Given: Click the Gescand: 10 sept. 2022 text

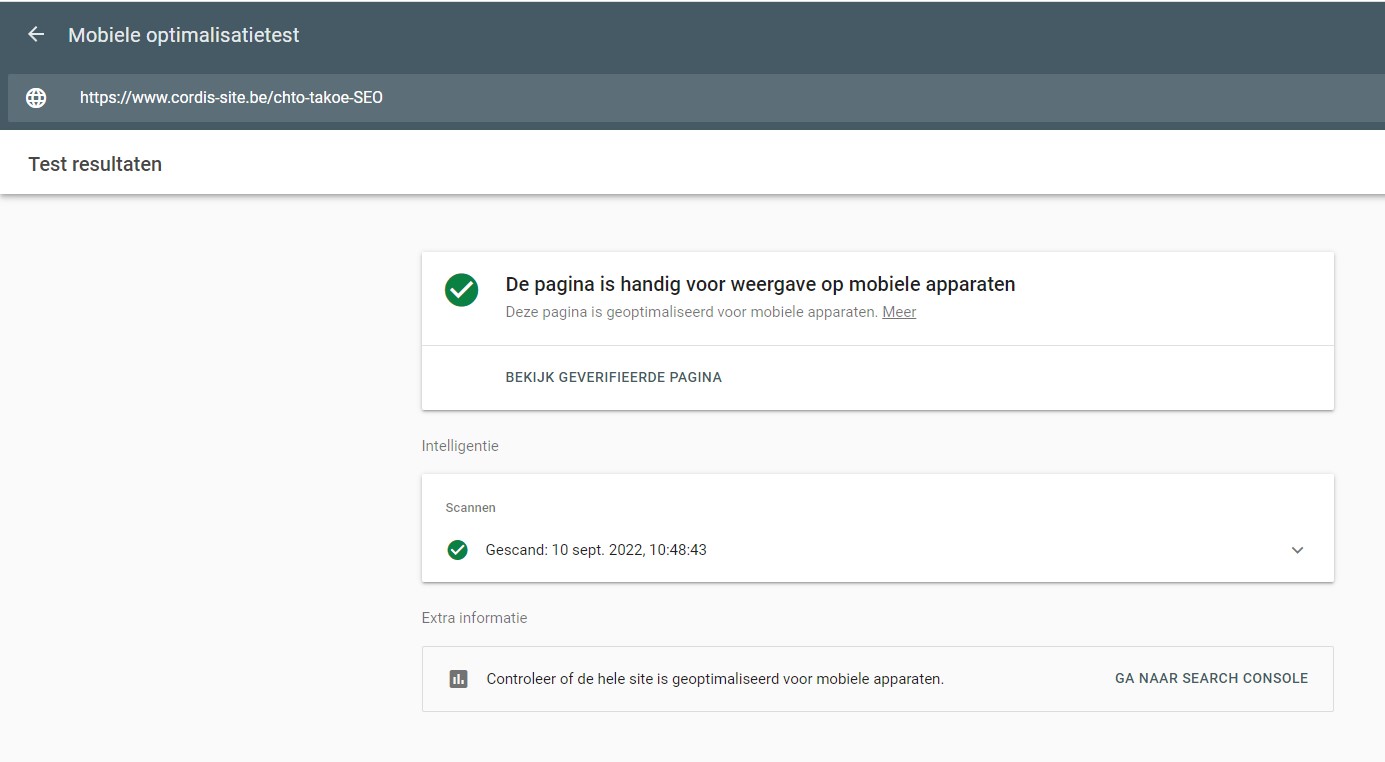Looking at the screenshot, I should click(596, 550).
